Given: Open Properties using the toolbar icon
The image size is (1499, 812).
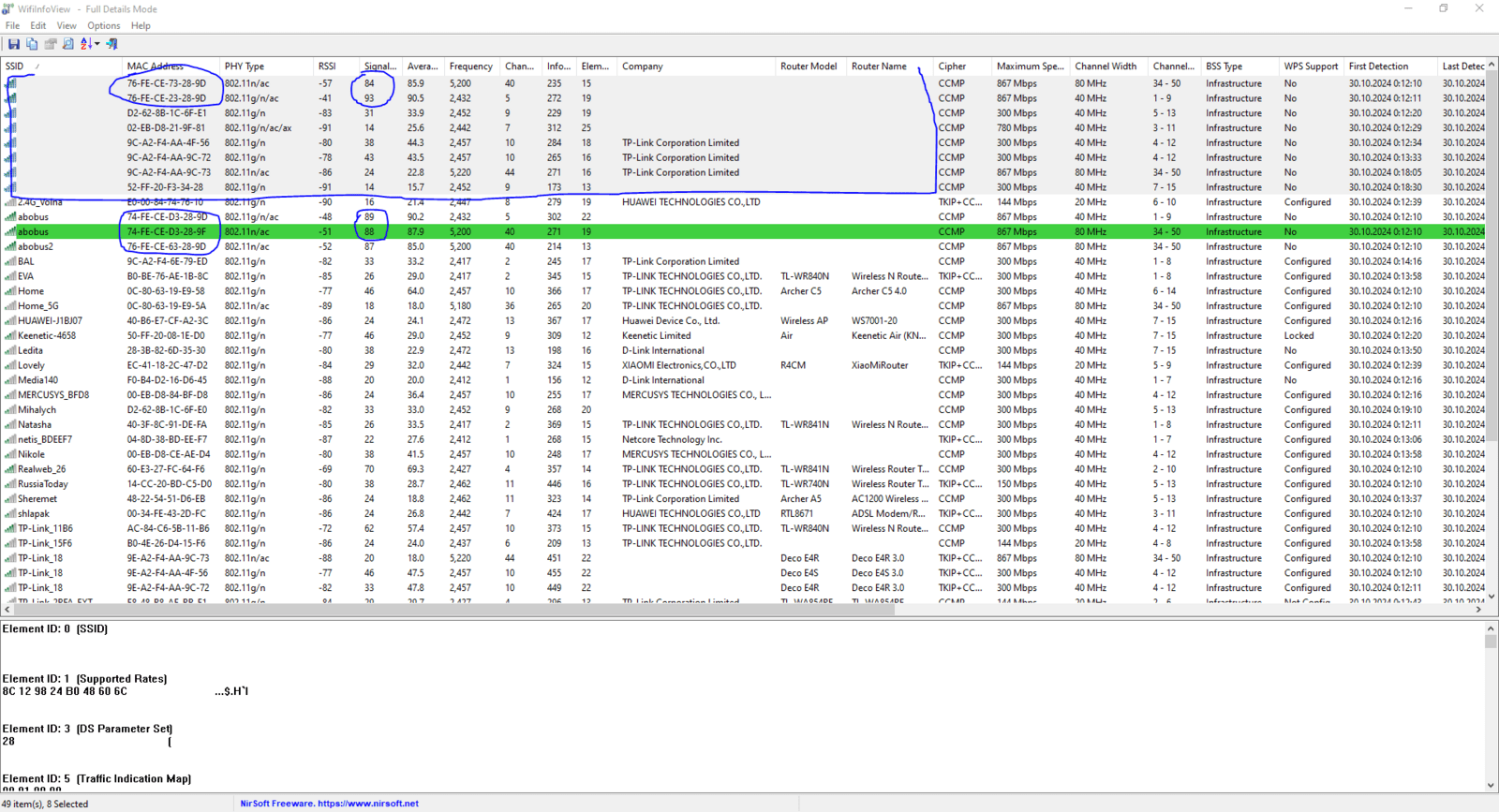Looking at the screenshot, I should pyautogui.click(x=51, y=44).
